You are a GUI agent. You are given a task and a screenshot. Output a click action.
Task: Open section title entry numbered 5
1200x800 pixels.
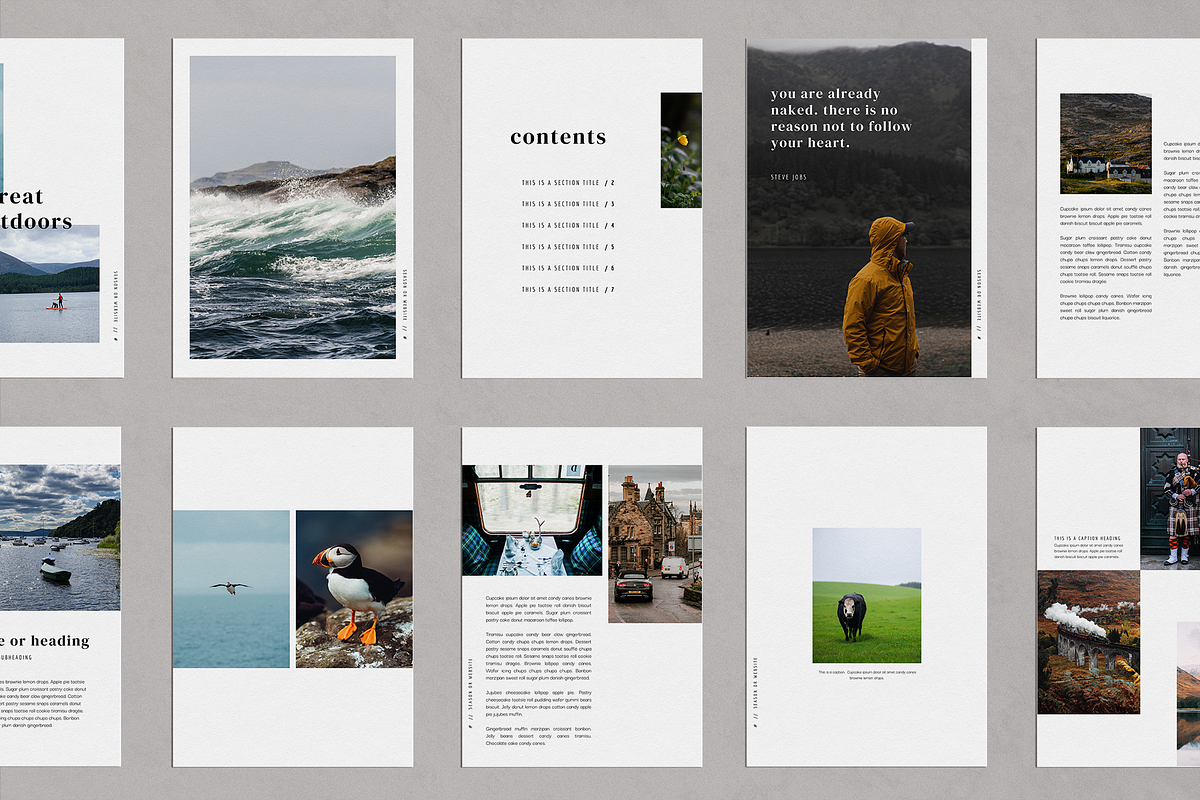click(568, 247)
